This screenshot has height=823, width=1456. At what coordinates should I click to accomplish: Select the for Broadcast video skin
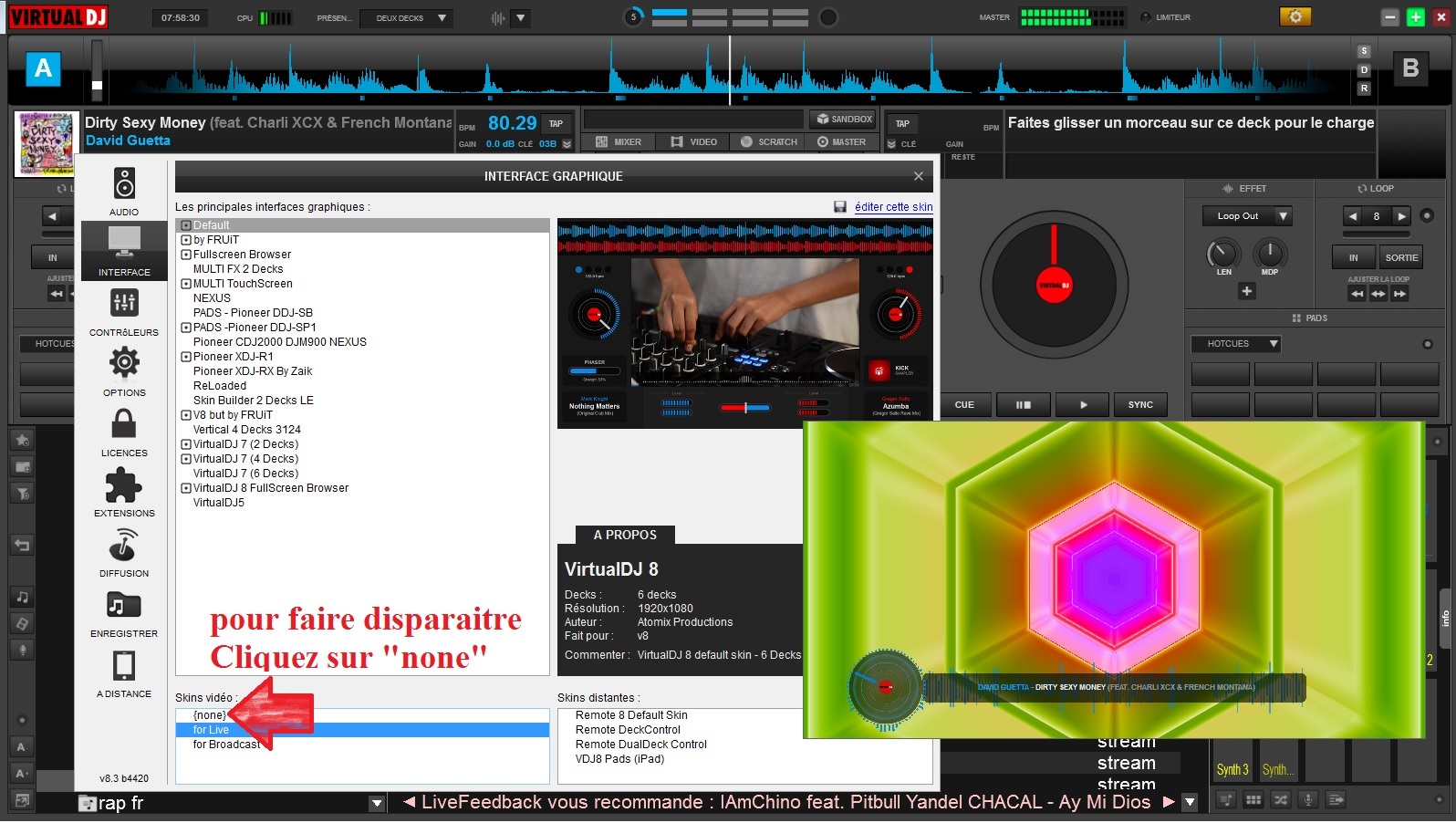[226, 745]
